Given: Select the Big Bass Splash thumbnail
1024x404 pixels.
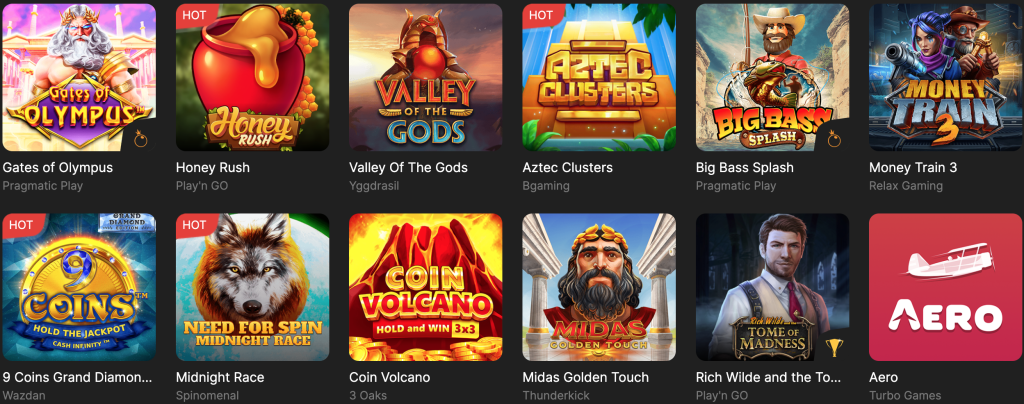Looking at the screenshot, I should click(x=773, y=77).
